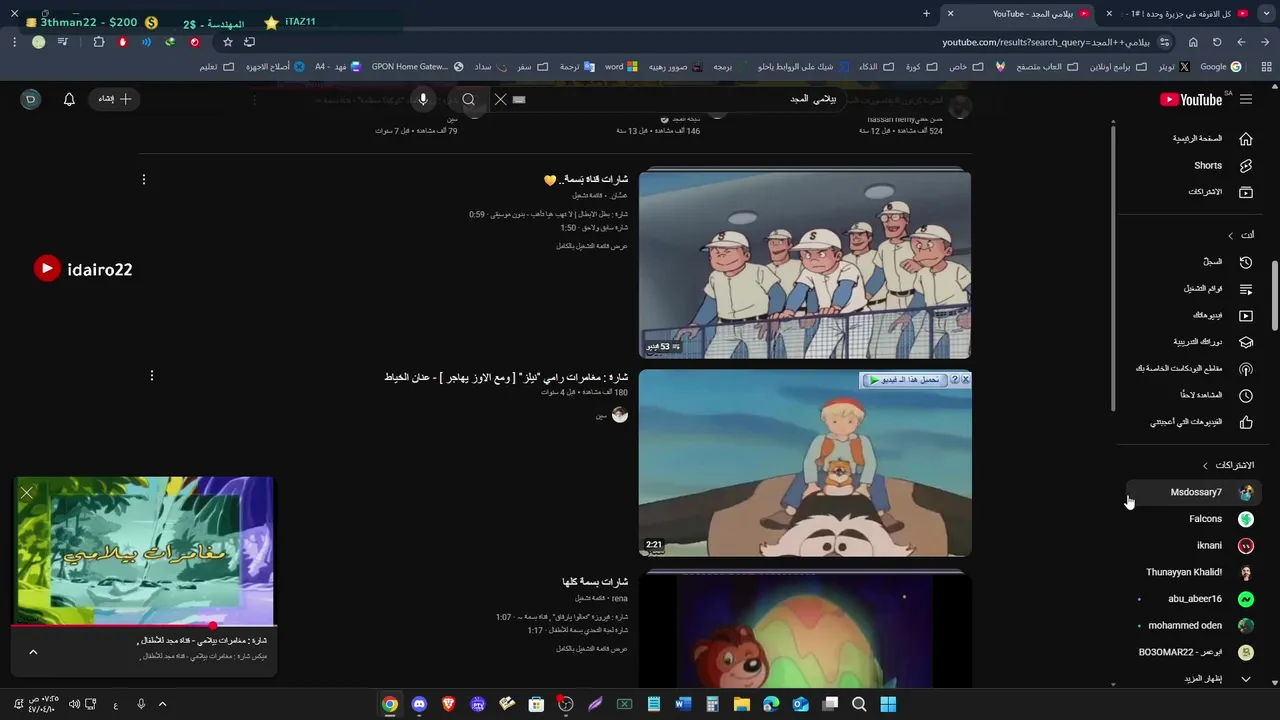This screenshot has height=720, width=1280.
Task: Open options menu for Rami adventures video
Action: (152, 376)
